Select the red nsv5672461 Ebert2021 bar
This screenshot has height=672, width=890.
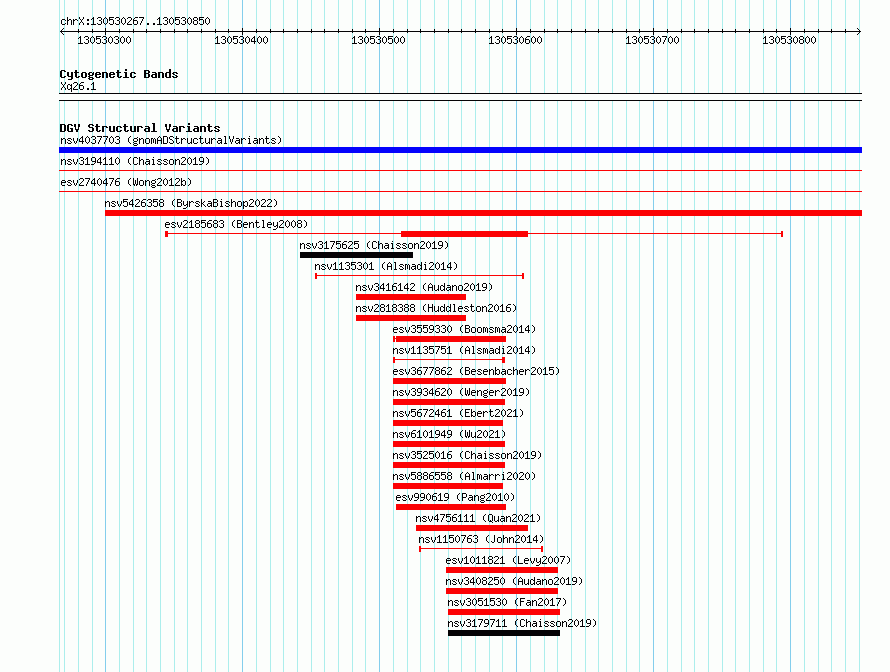point(448,423)
